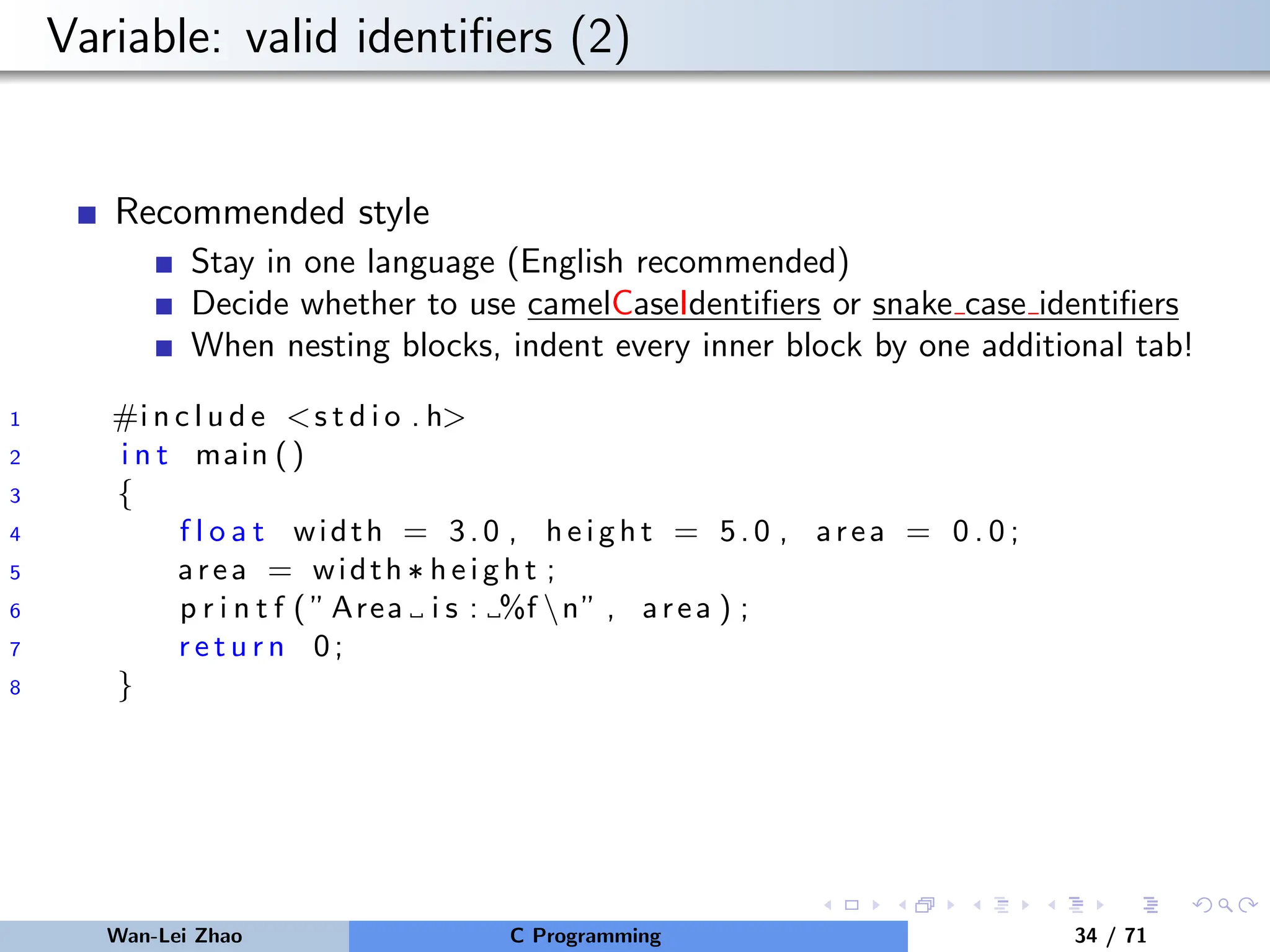Click the 'When nesting blocks' bullet line
Viewport: 1270px width, 952px height.
691,346
